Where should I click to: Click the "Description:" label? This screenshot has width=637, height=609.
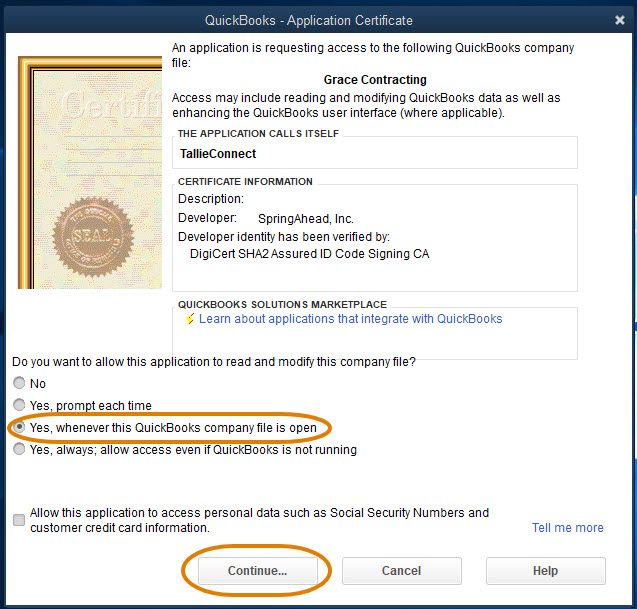tap(211, 199)
